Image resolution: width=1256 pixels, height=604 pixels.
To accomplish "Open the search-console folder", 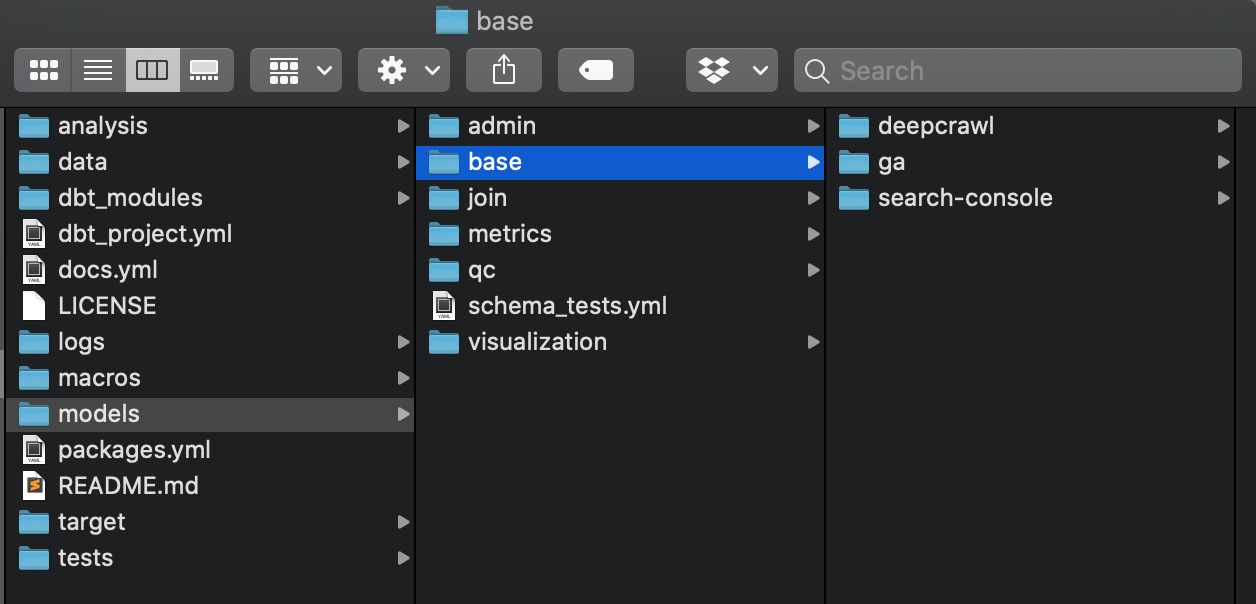I will click(964, 198).
